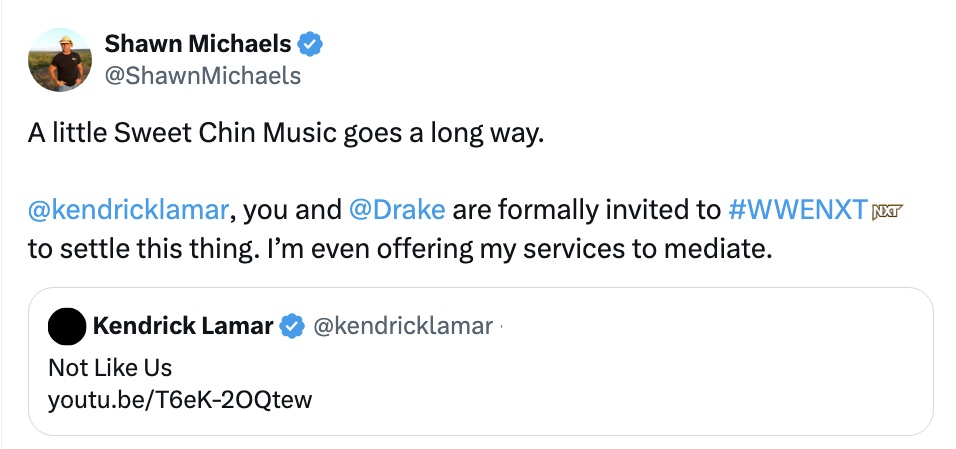Viewport: 956px width, 449px height.
Task: Click the "A little Sweet Chin Music" sentence
Action: click(285, 134)
